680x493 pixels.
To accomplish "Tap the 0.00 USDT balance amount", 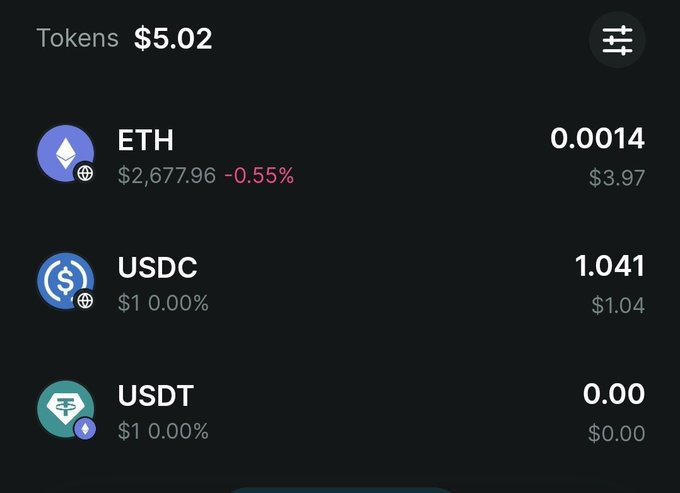I will (614, 394).
